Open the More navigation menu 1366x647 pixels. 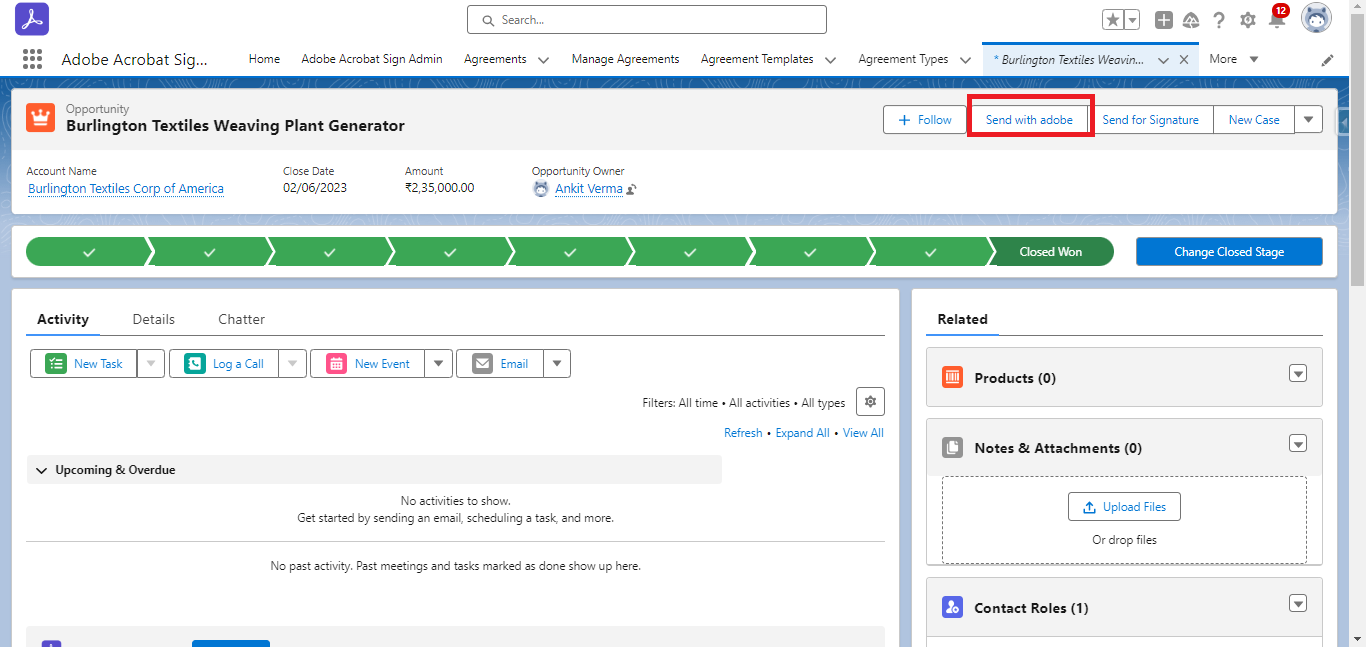[x=1234, y=59]
